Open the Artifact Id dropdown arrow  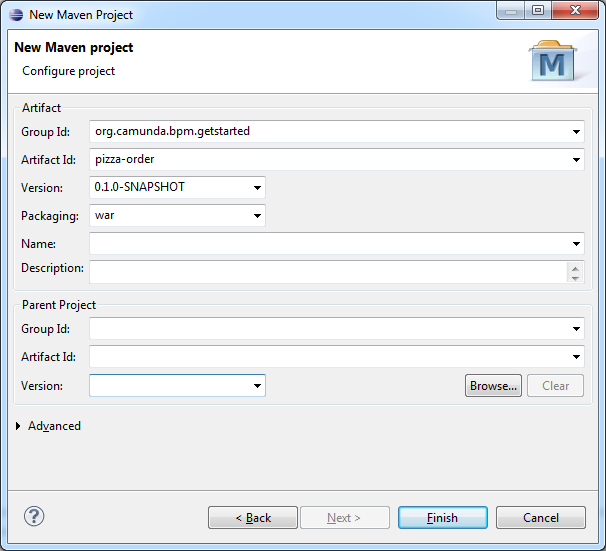577,159
